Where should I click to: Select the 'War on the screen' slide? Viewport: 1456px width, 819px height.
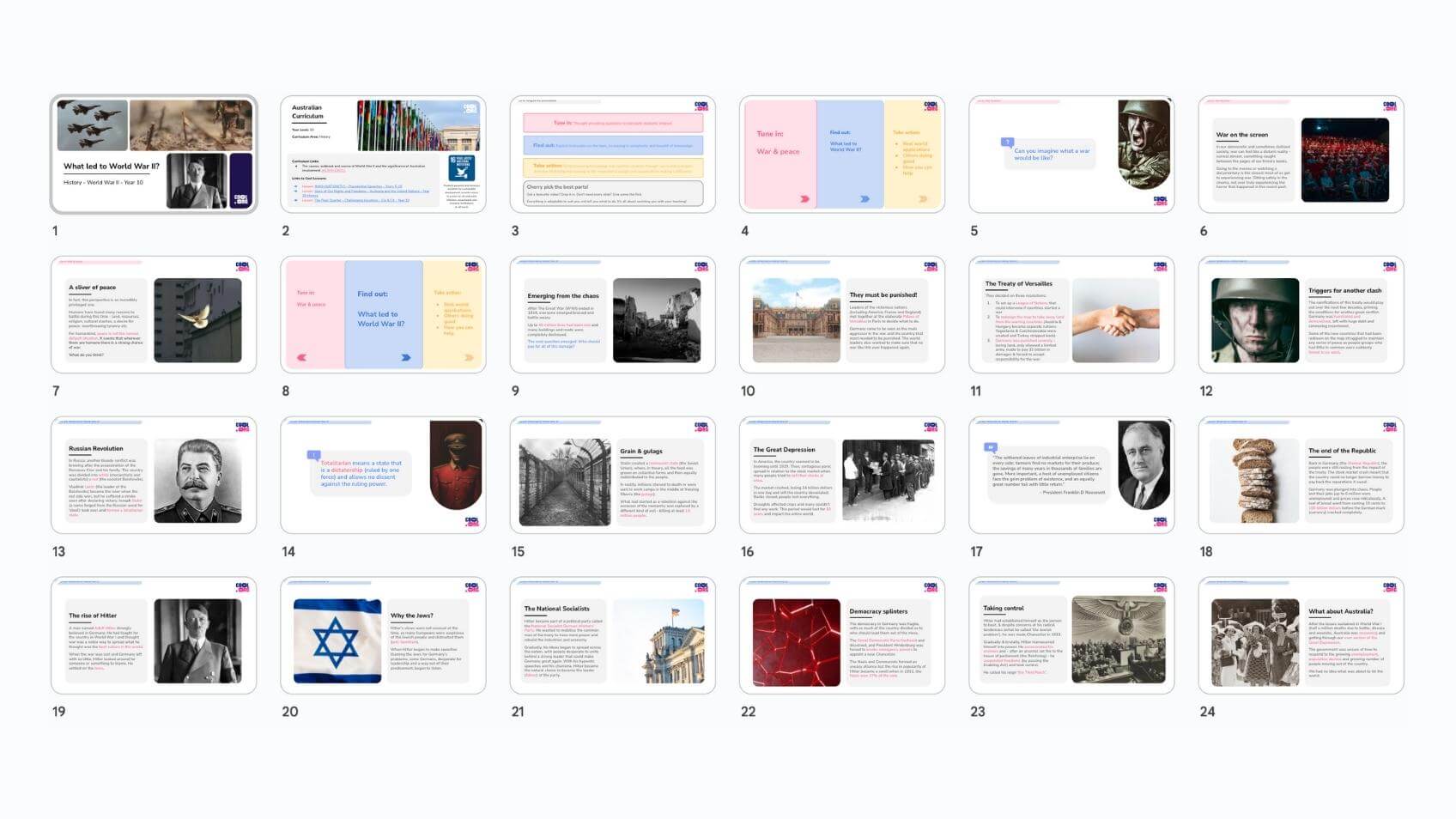[1301, 155]
